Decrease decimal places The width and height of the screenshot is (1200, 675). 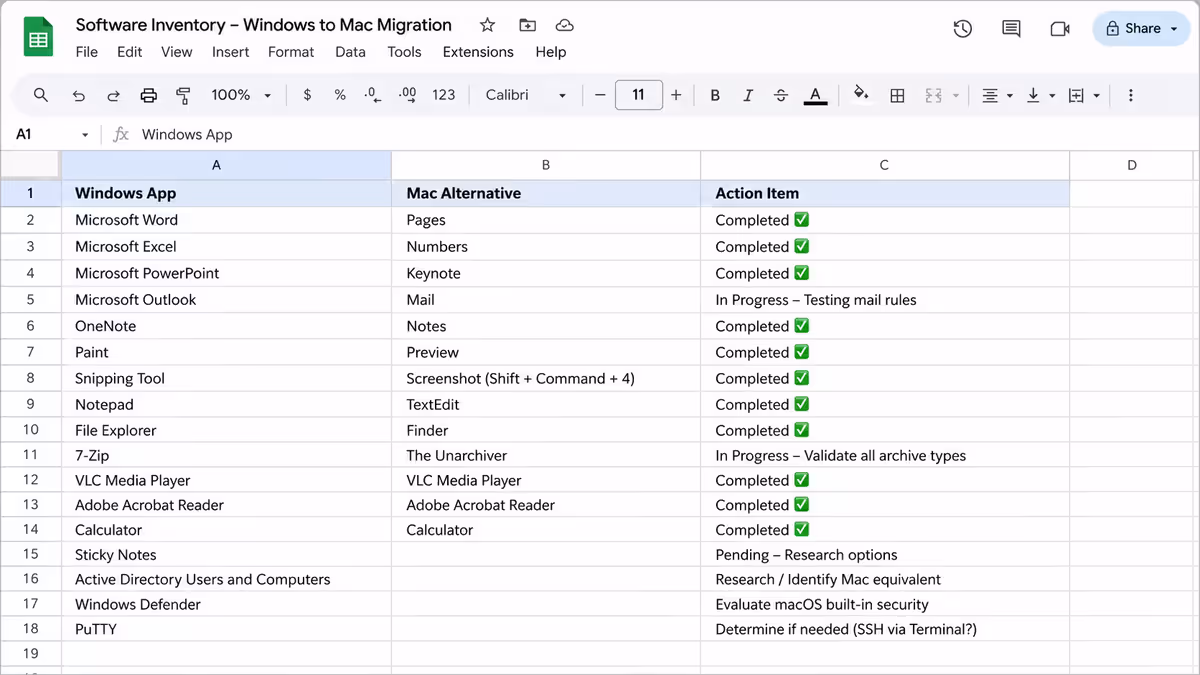point(373,95)
